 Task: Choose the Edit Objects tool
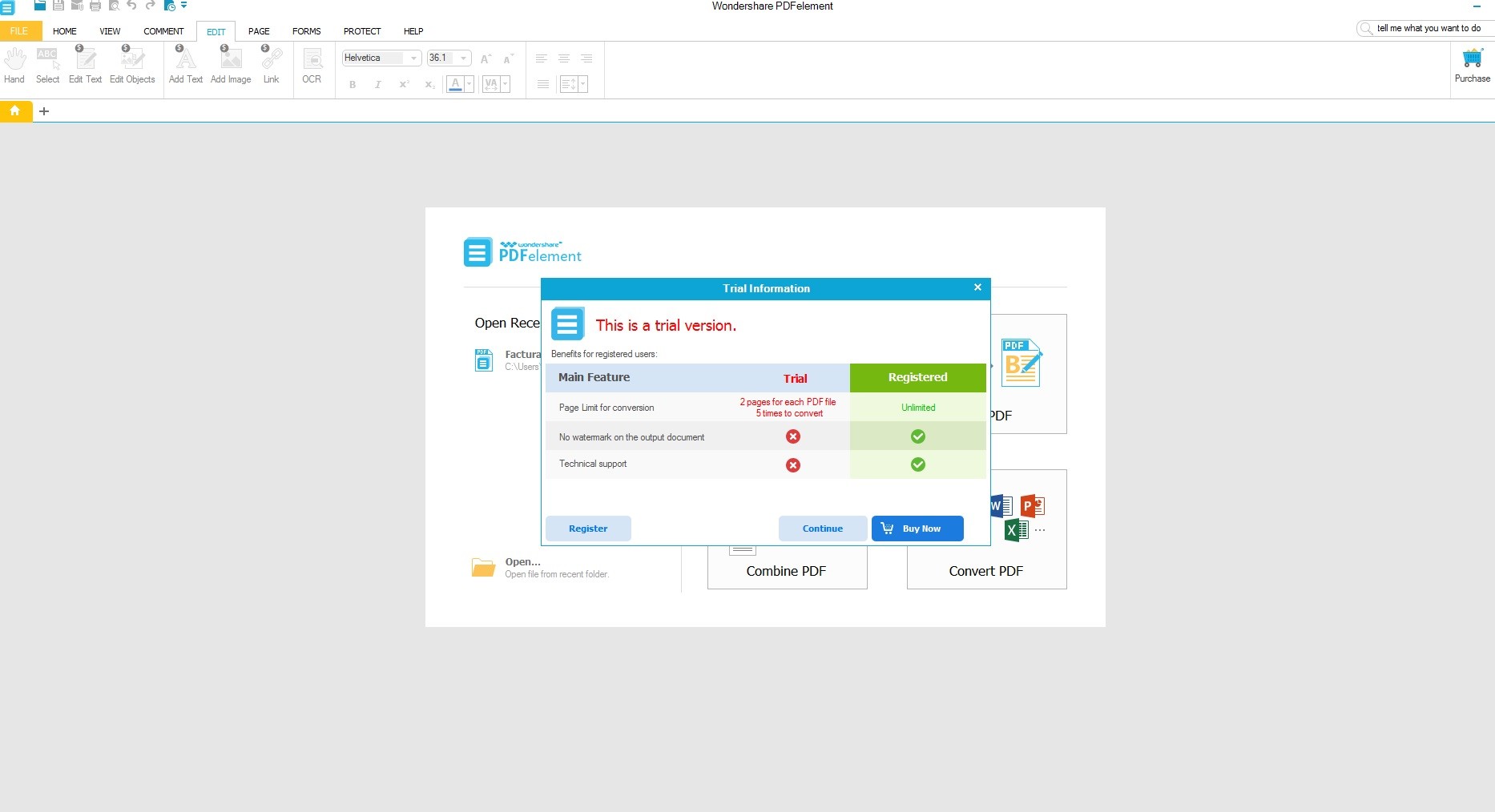(x=132, y=65)
